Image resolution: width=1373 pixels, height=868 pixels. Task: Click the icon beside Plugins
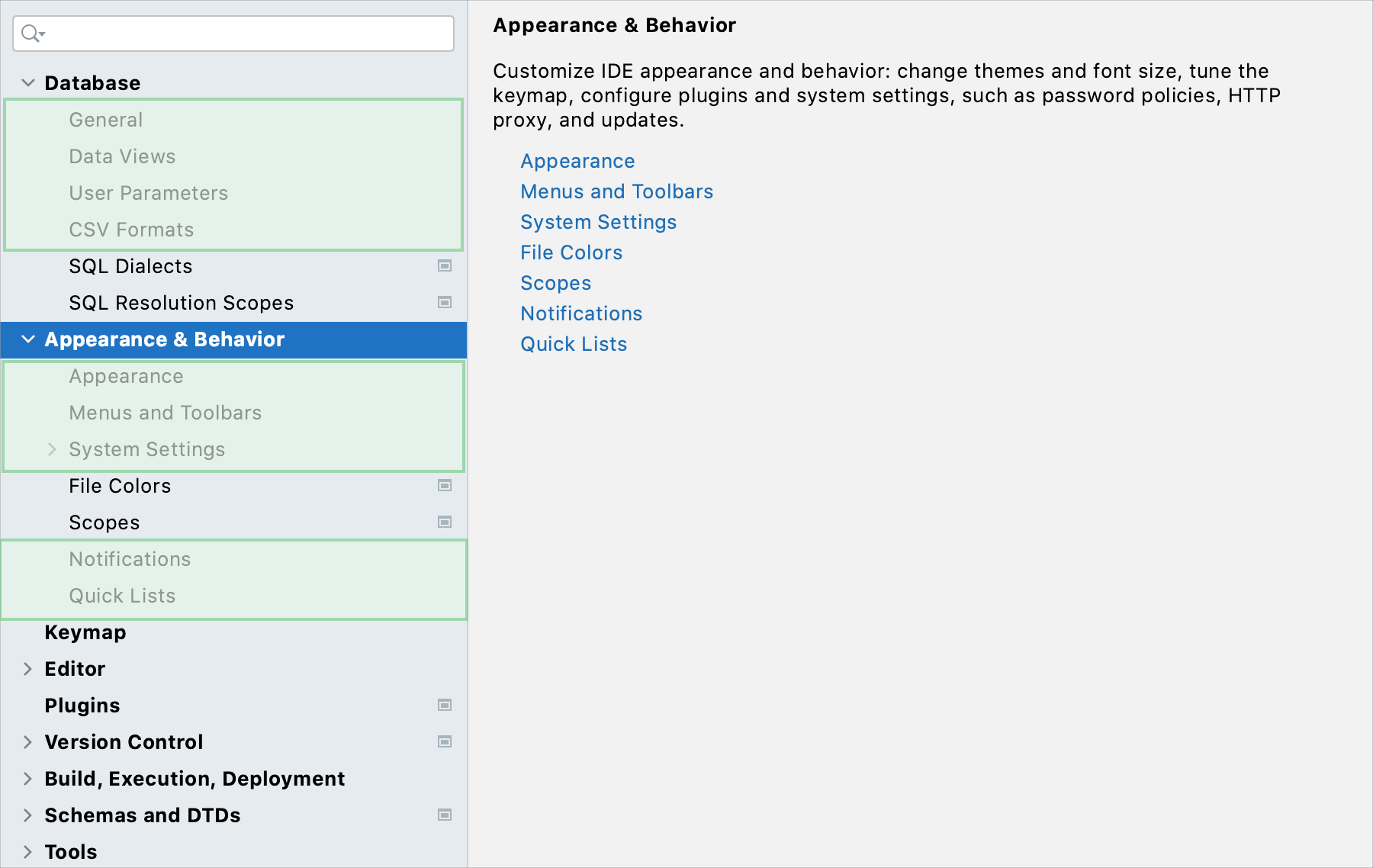tap(443, 705)
